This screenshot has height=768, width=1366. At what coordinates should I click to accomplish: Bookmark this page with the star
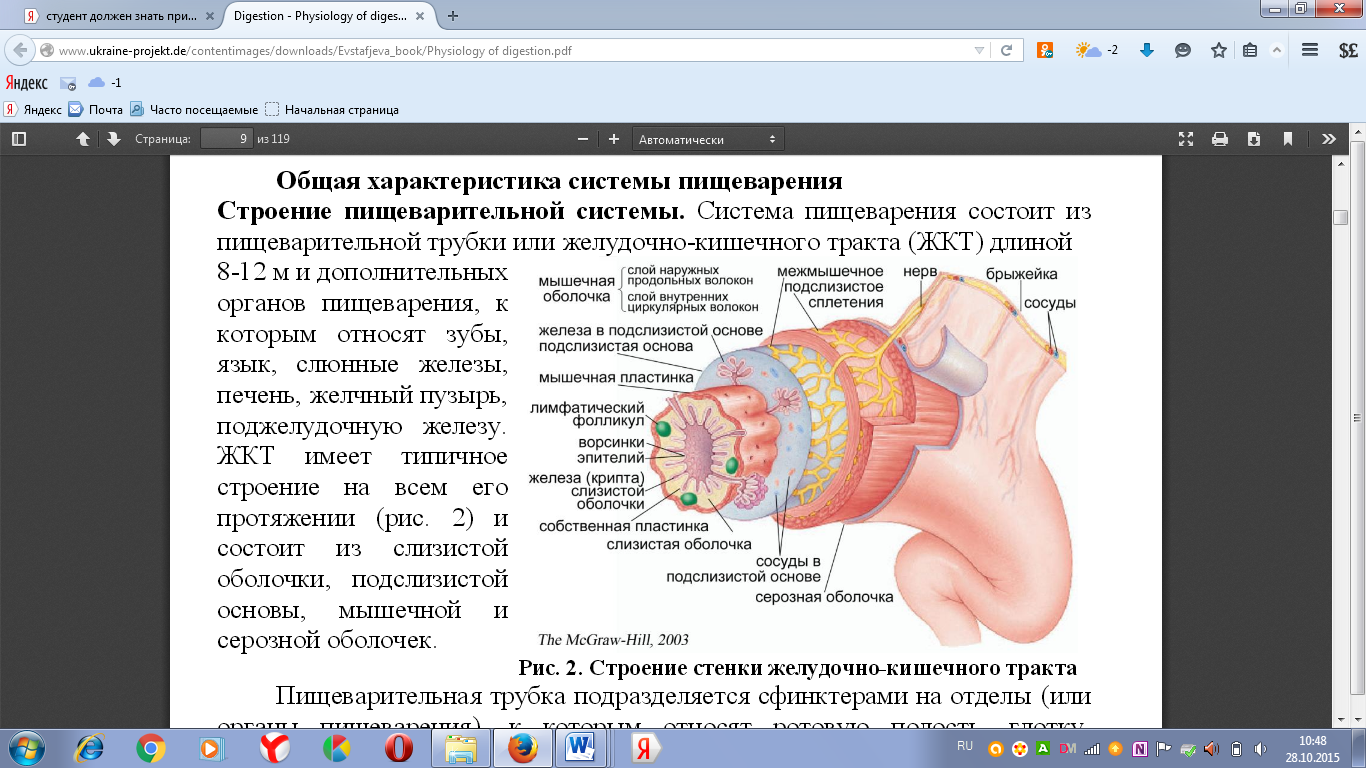[x=1218, y=50]
